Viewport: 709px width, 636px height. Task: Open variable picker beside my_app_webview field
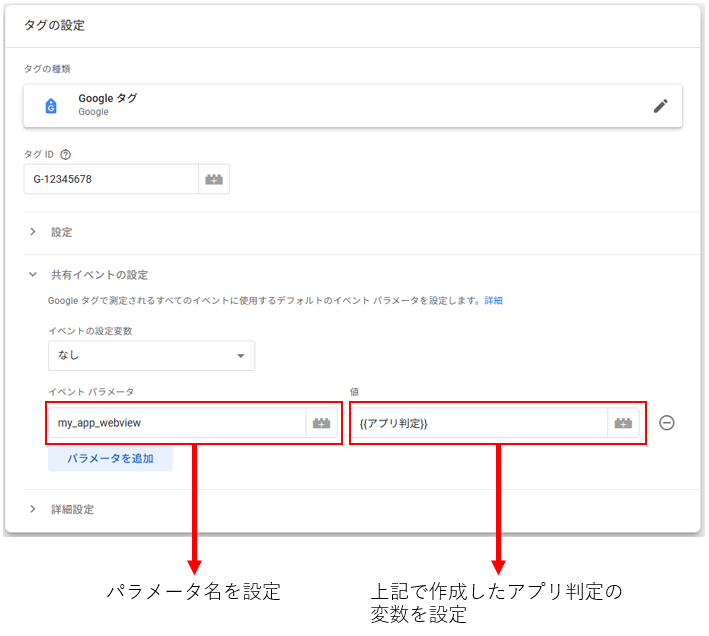pos(321,424)
